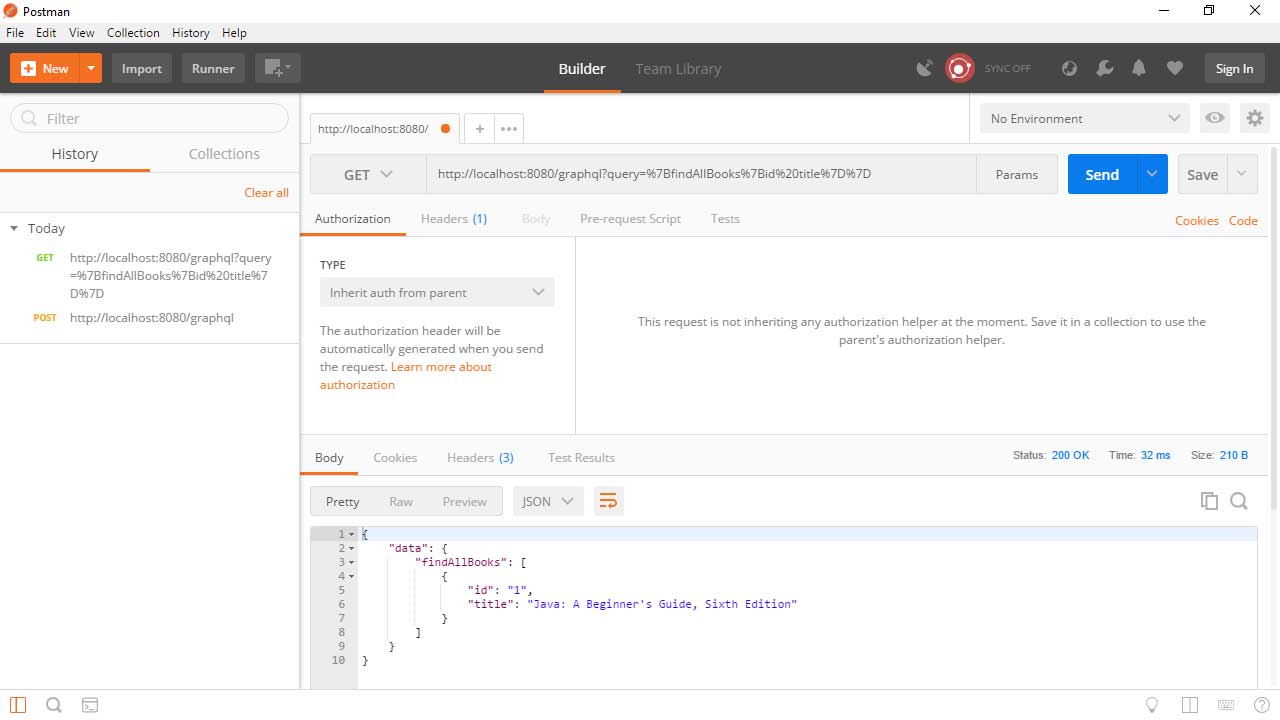
Task: Click the Import button
Action: (x=142, y=68)
